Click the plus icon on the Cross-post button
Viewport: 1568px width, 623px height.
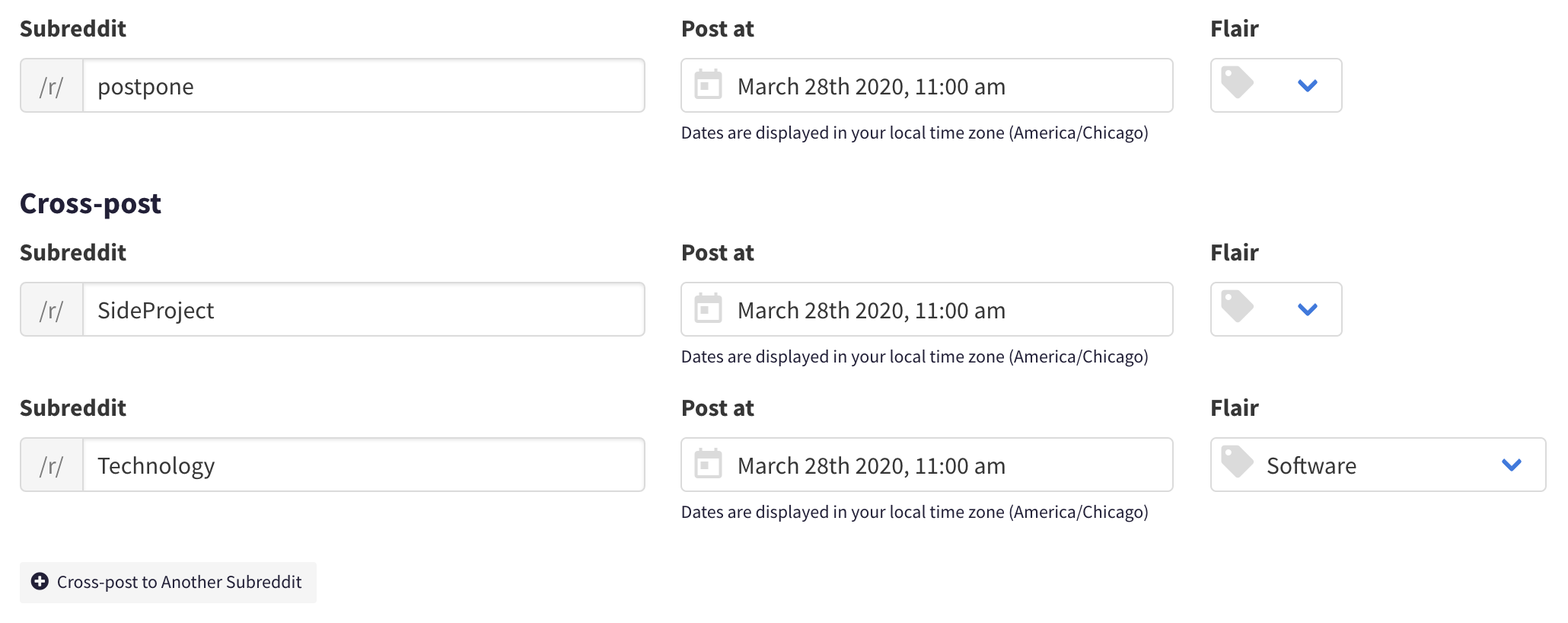coord(40,582)
